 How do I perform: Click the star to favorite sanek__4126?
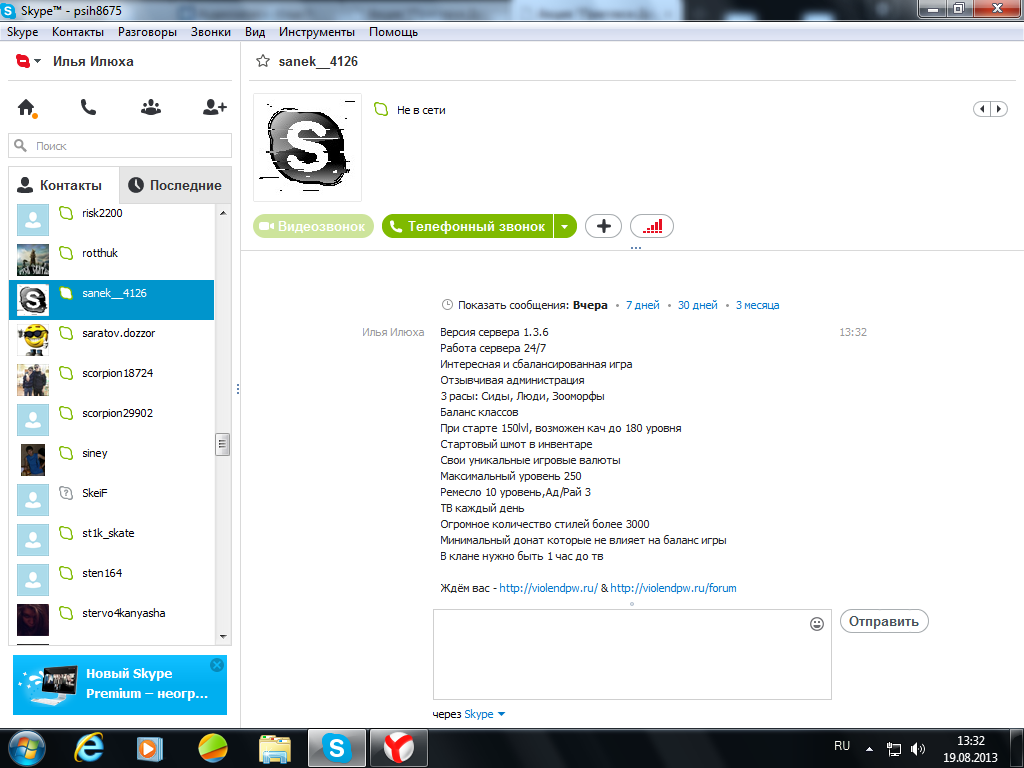pos(263,61)
